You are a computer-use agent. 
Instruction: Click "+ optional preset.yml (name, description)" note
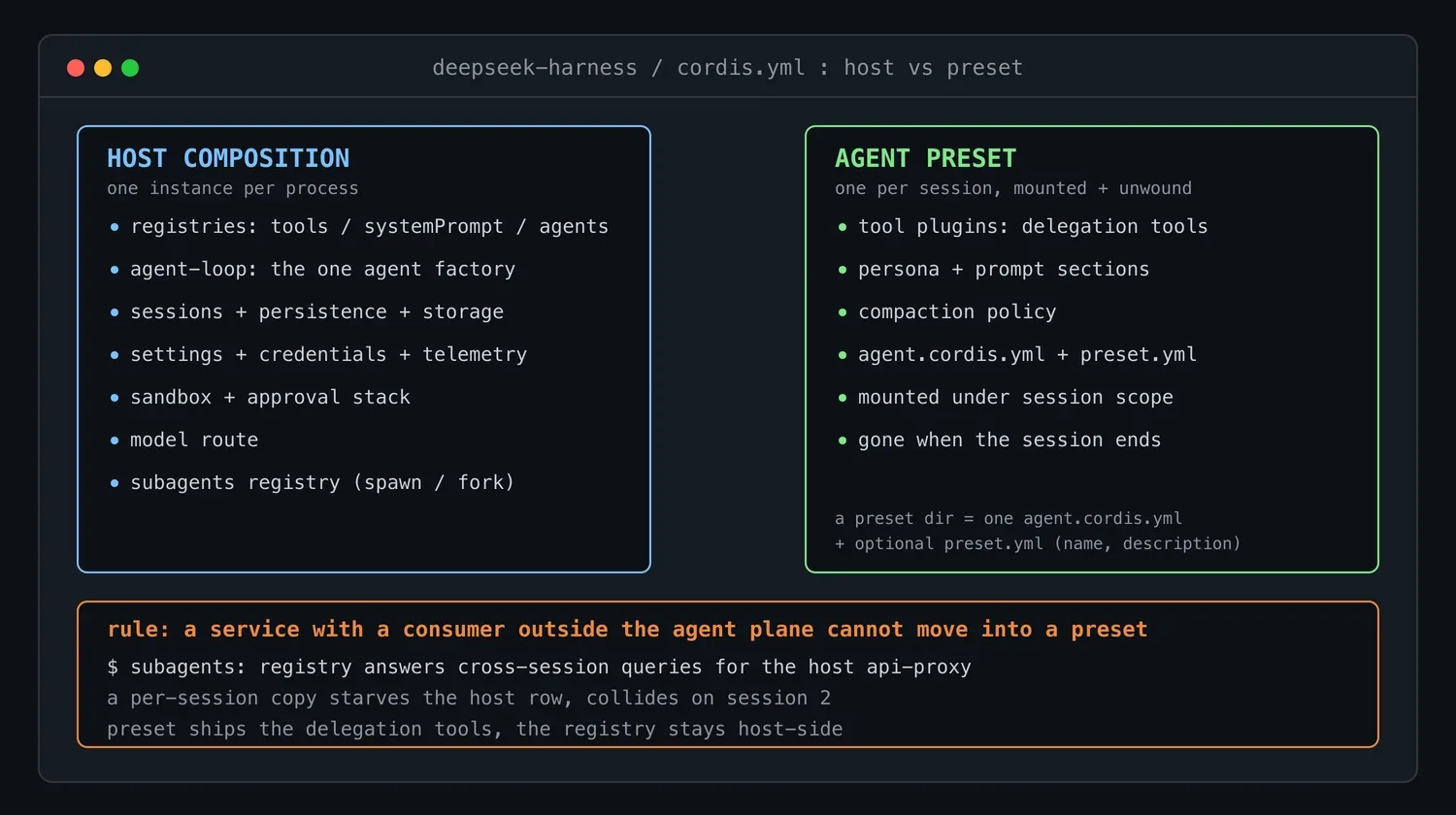pyautogui.click(x=1038, y=543)
